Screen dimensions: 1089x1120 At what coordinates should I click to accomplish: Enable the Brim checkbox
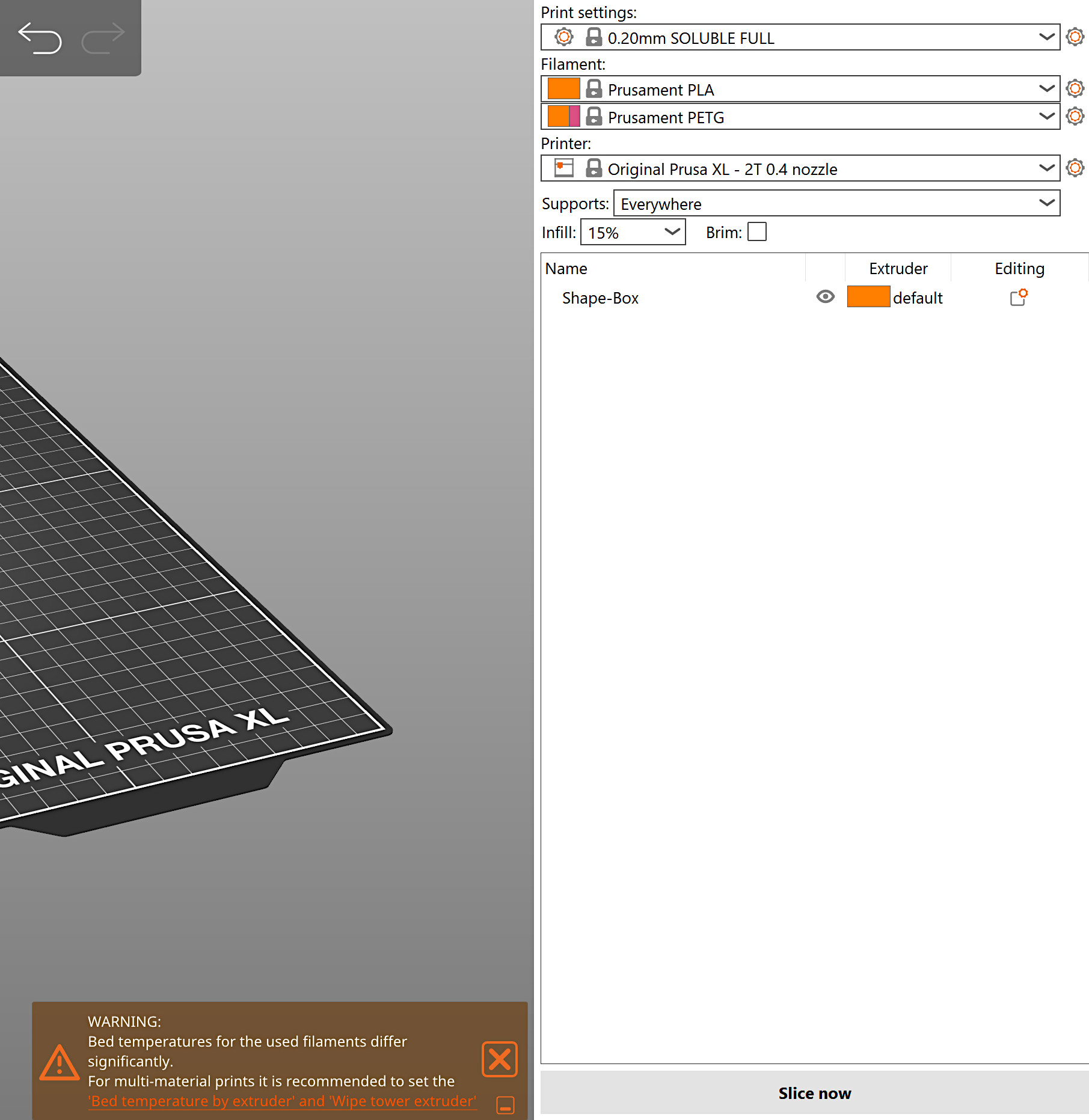click(x=756, y=232)
